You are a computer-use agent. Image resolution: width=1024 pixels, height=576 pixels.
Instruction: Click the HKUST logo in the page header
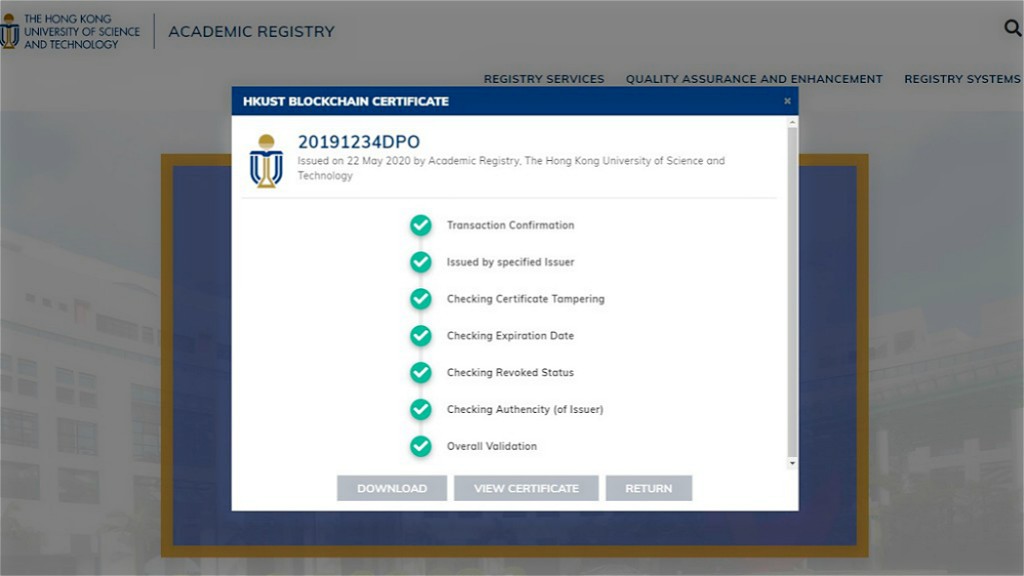tap(70, 31)
